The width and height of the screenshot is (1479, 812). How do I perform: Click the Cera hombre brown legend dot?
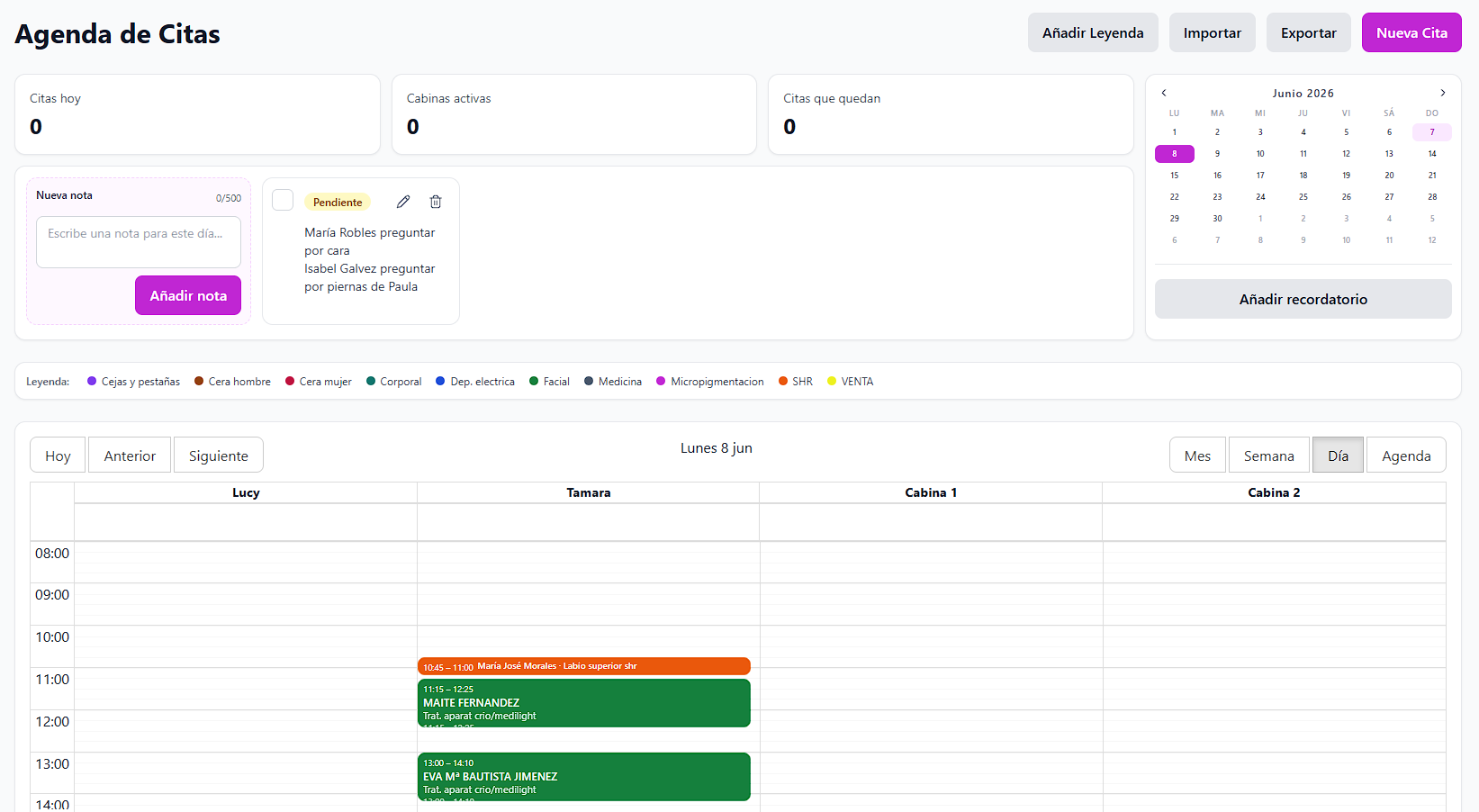click(199, 381)
